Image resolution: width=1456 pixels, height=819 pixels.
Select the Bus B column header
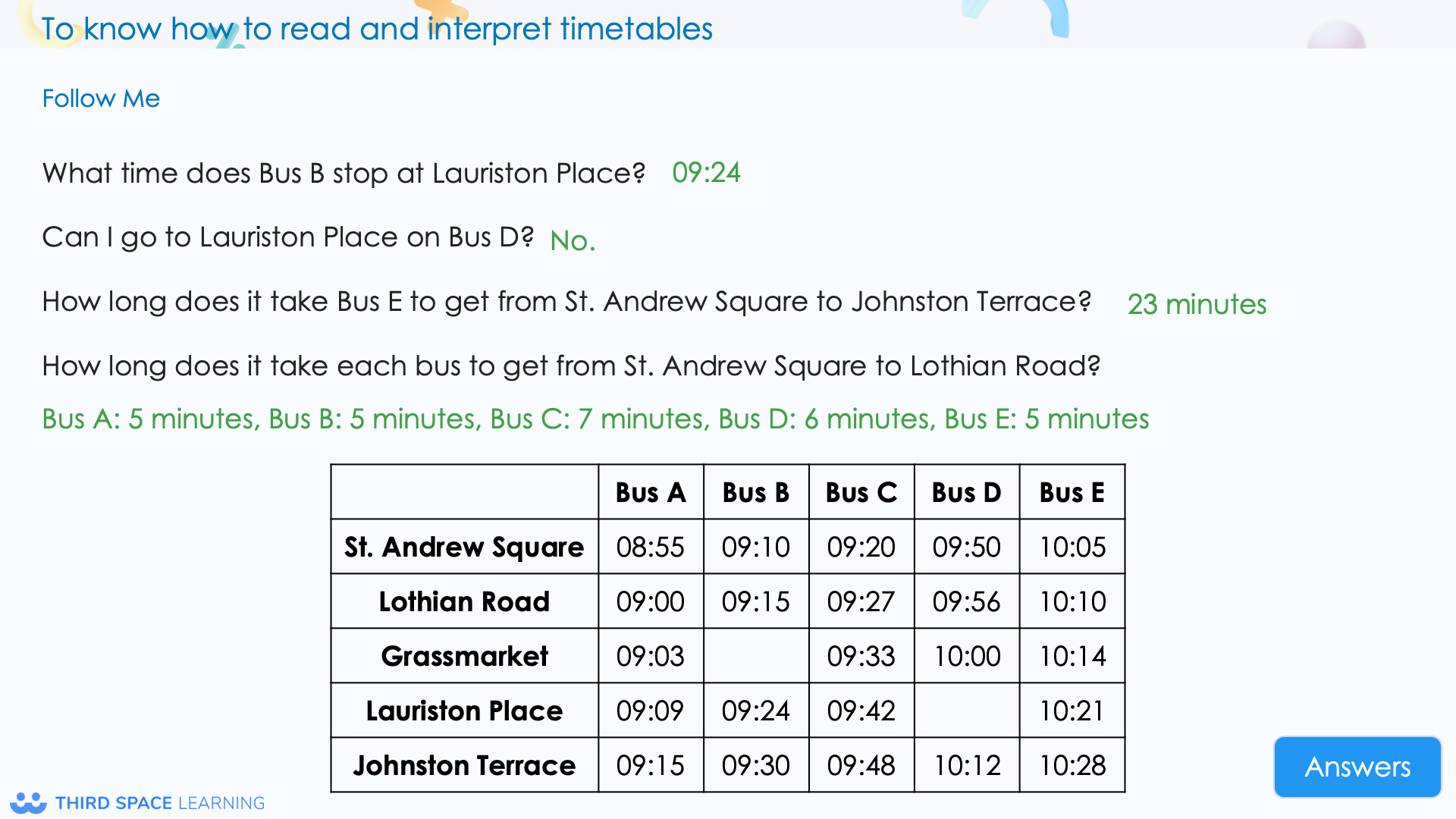coord(756,493)
